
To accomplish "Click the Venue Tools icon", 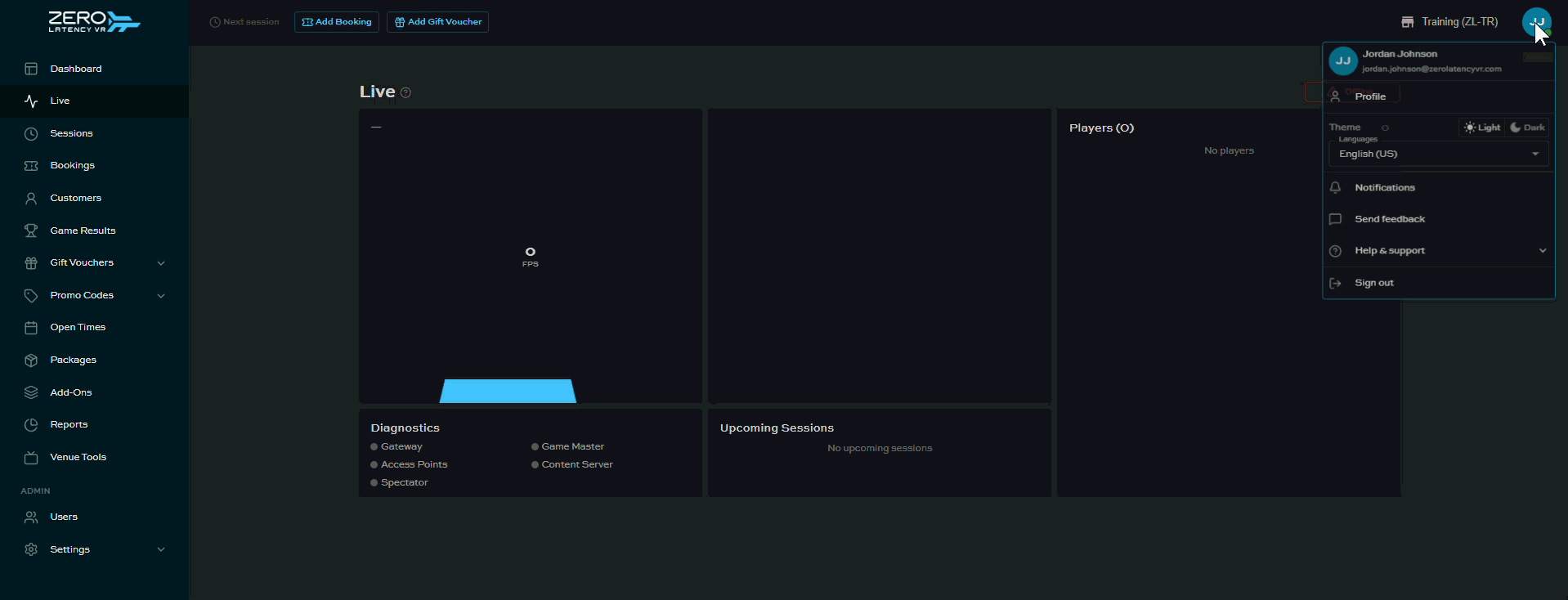I will click(x=31, y=458).
